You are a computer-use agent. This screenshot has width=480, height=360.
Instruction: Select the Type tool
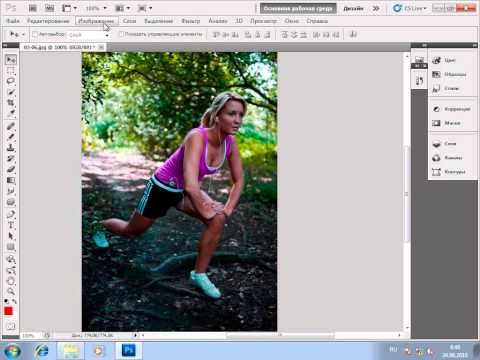pyautogui.click(x=11, y=225)
